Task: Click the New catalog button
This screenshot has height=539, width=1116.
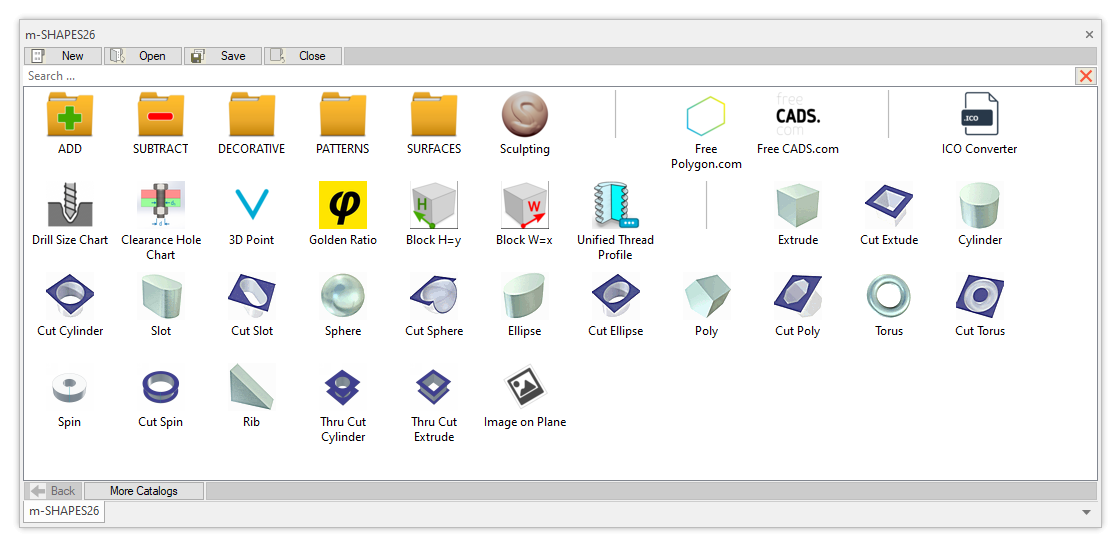Action: click(63, 56)
